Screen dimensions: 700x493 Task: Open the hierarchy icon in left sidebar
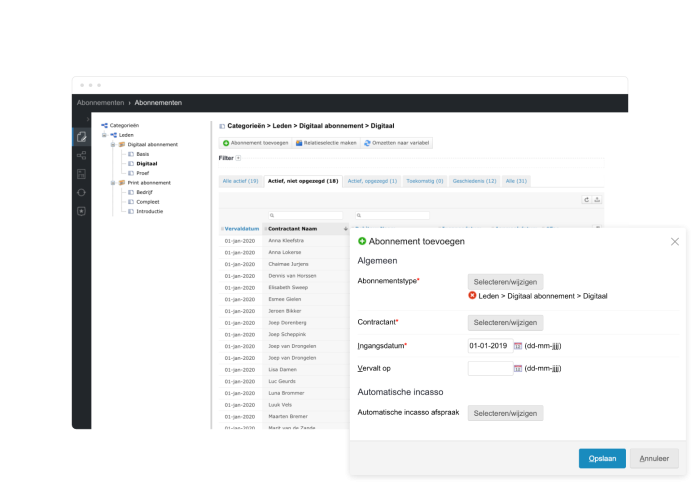pos(81,155)
